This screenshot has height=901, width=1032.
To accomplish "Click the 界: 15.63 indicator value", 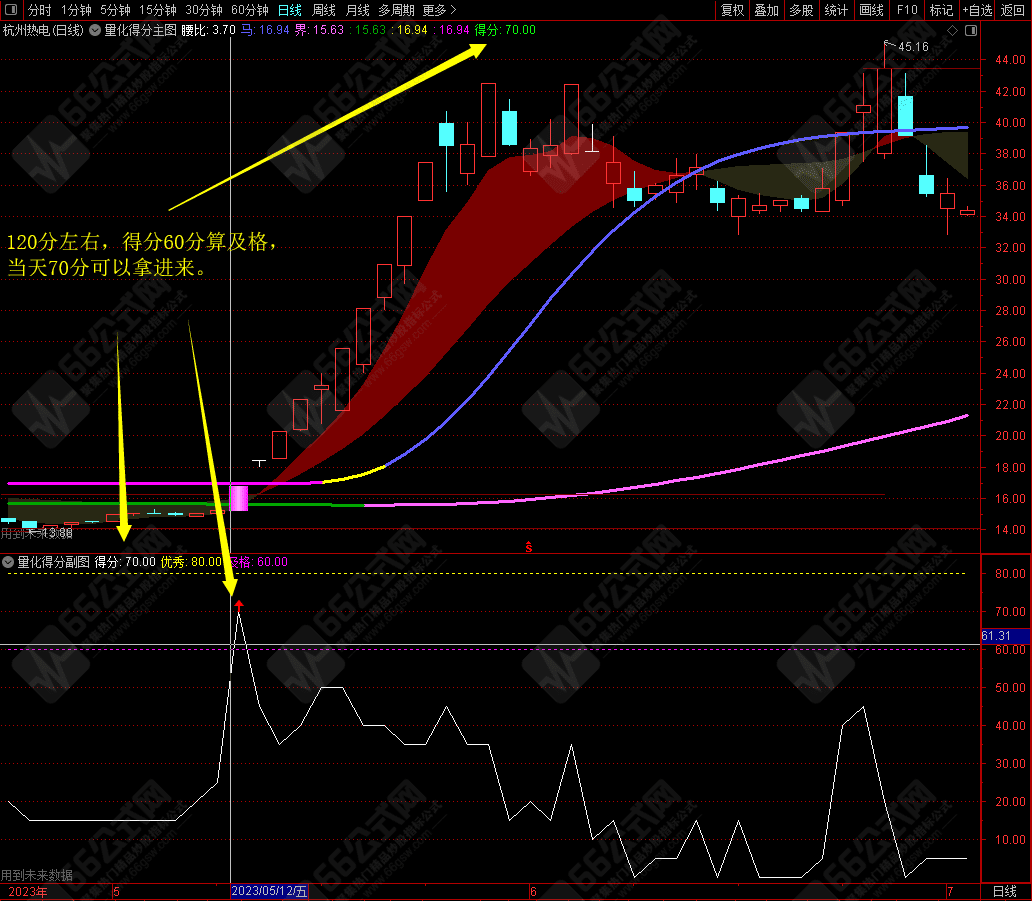I will point(319,30).
